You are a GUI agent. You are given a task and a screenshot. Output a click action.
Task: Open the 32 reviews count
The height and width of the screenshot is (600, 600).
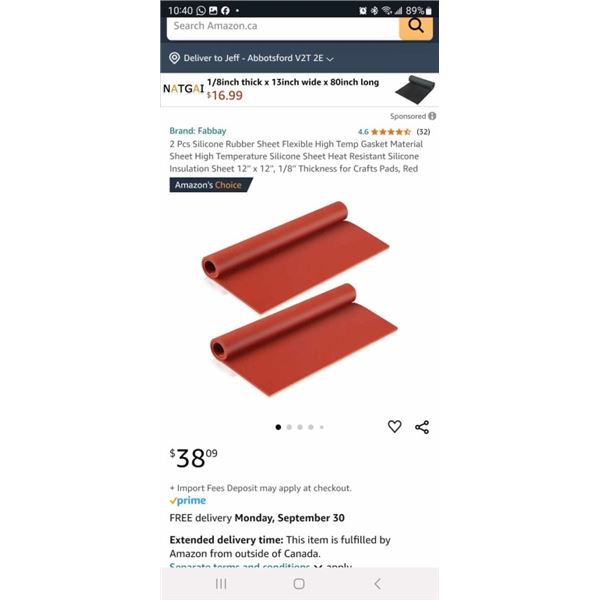click(423, 132)
